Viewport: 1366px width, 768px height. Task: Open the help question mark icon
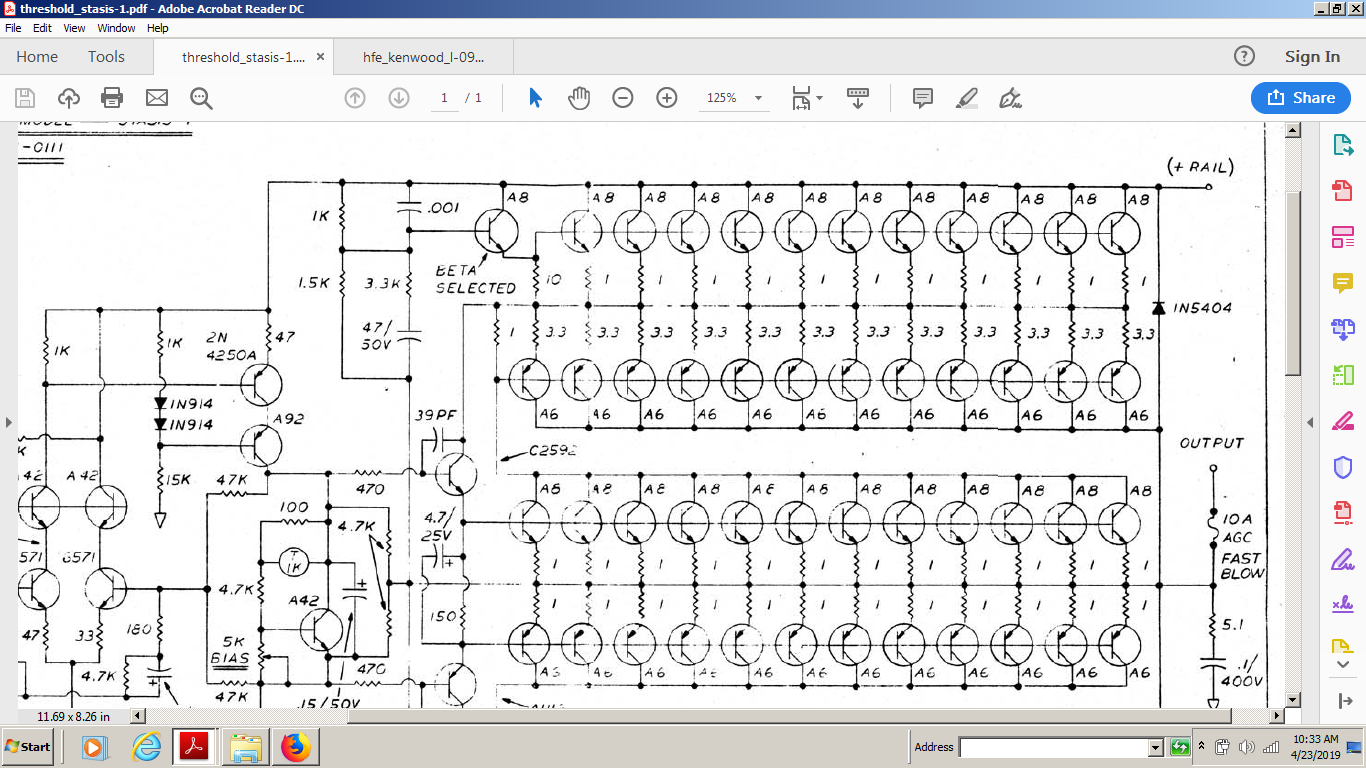(x=1244, y=56)
